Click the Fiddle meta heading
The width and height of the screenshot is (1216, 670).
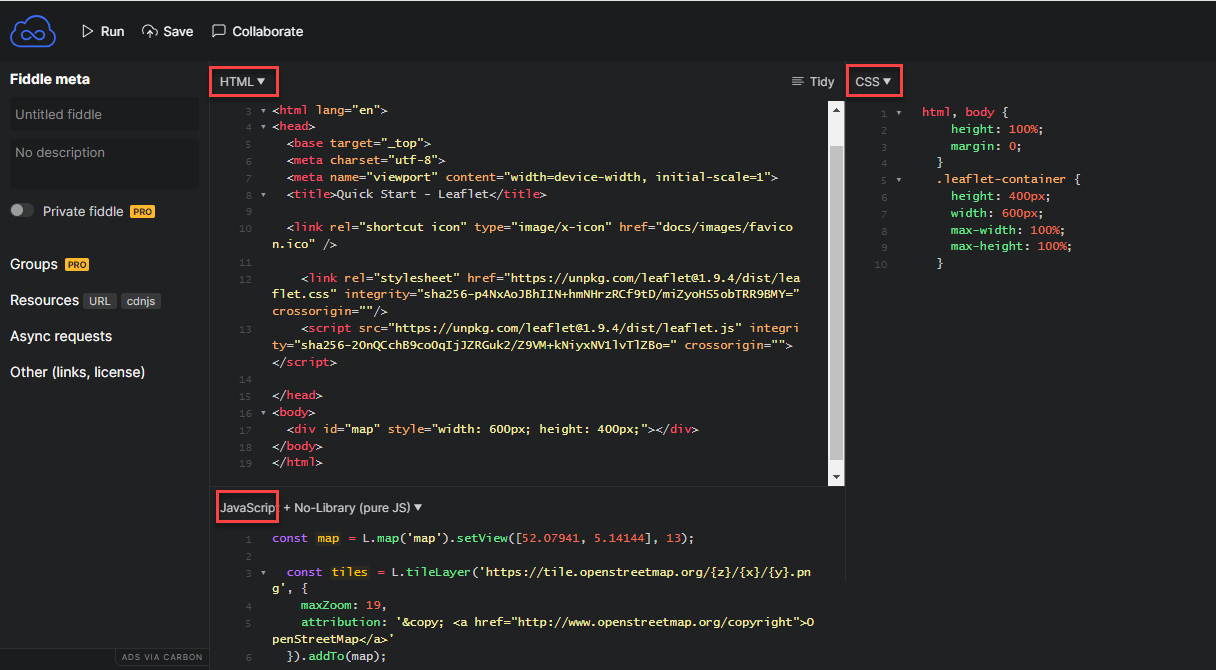50,79
